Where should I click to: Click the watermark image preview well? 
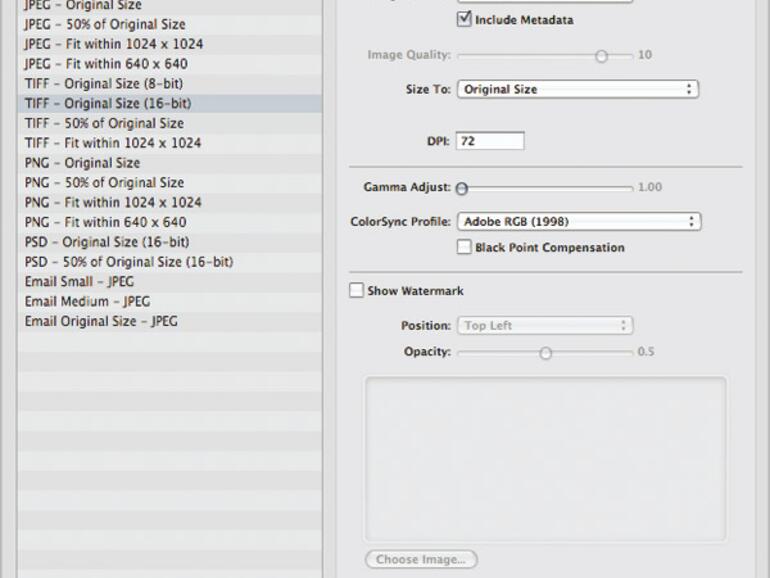[545, 459]
